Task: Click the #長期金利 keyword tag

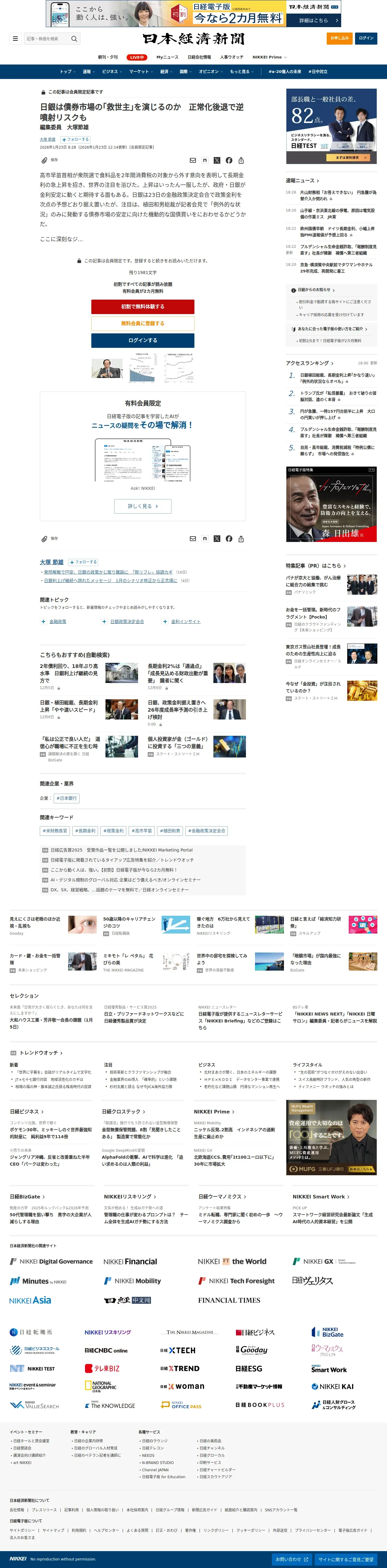Action: tap(85, 830)
